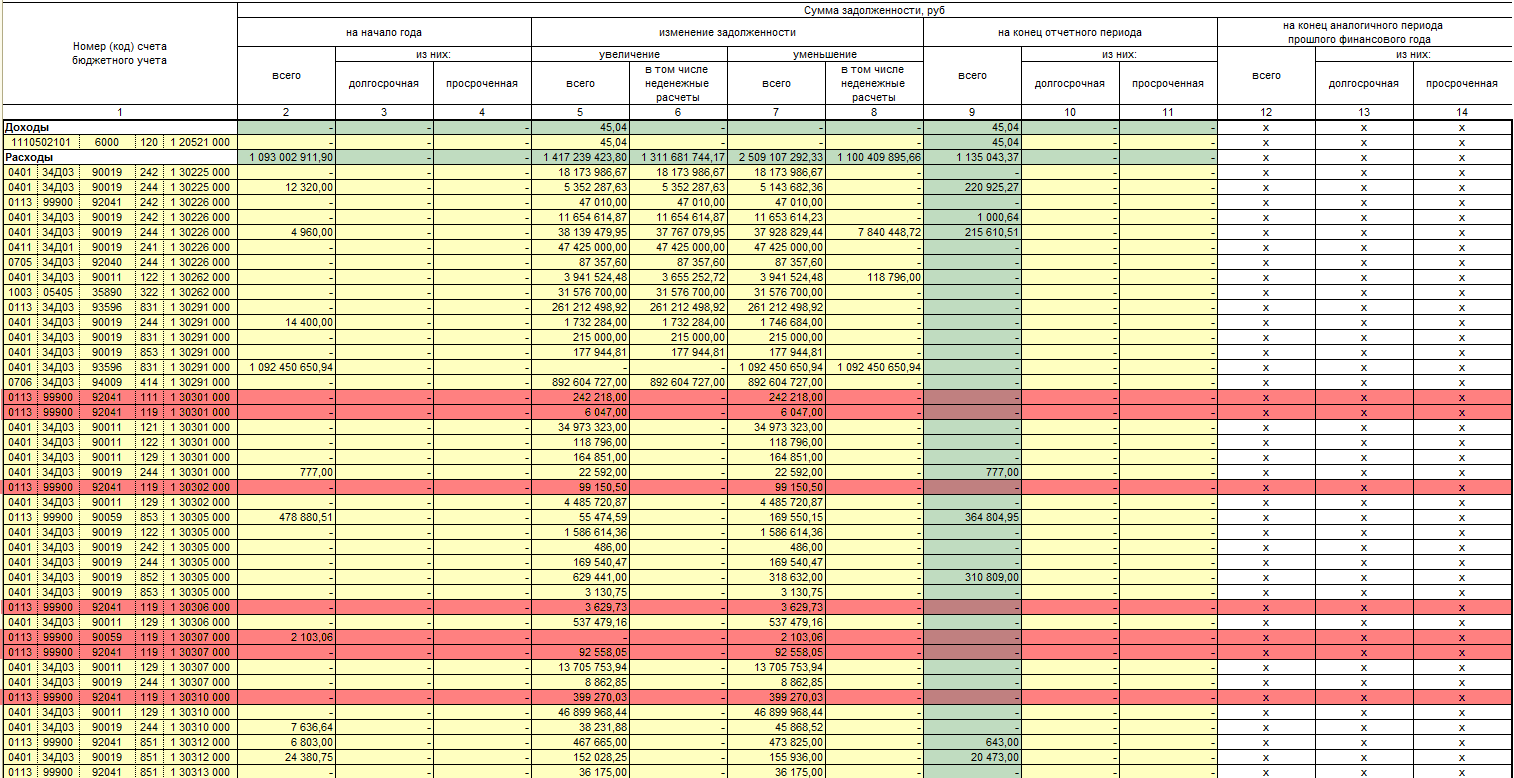Click header 'на конец аналогичного периода прошлого финансового года'
The width and height of the screenshot is (1514, 778).
click(x=1364, y=32)
